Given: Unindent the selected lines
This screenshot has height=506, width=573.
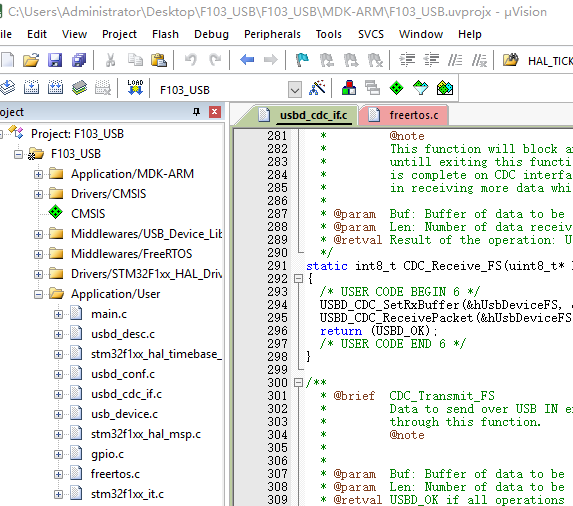Looking at the screenshot, I should 431,60.
